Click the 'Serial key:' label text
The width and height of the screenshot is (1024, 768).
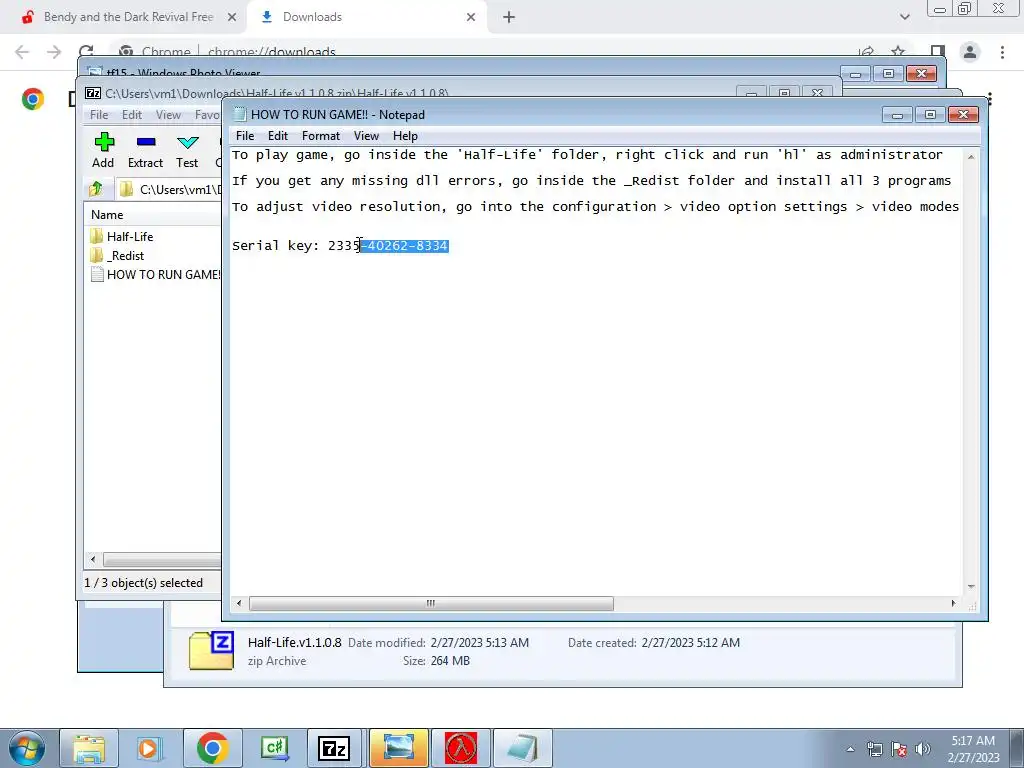[276, 246]
